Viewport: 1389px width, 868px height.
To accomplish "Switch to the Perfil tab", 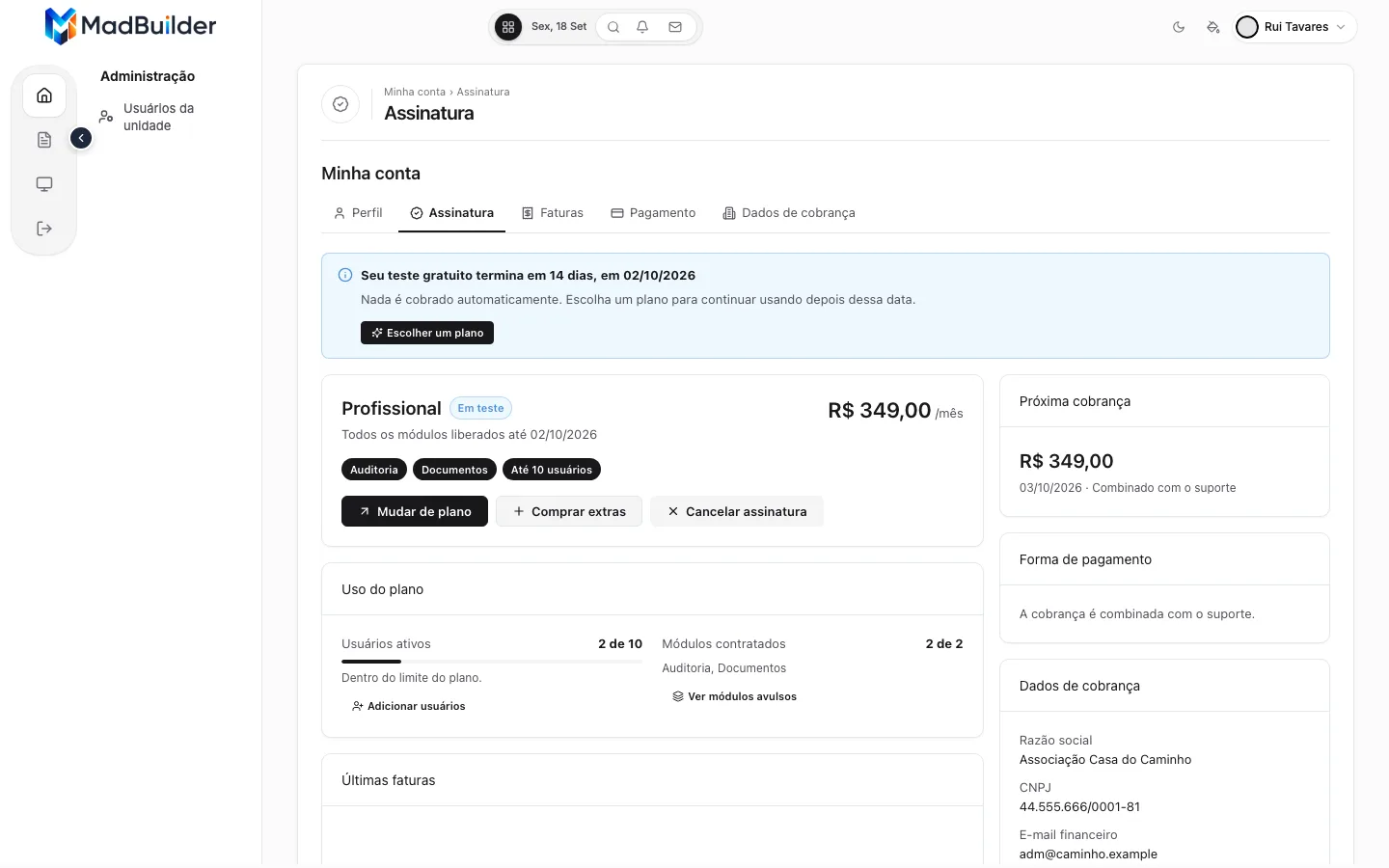I will [x=358, y=213].
